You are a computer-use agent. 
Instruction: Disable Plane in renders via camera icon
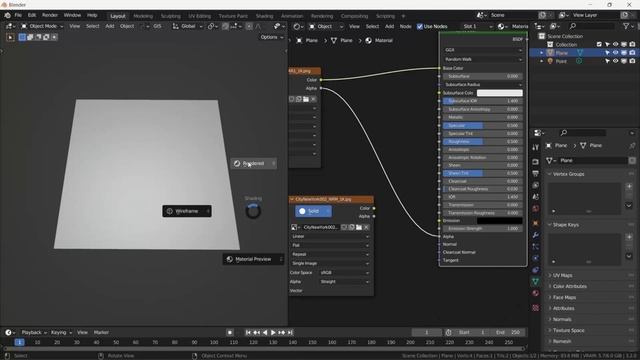tap(632, 53)
